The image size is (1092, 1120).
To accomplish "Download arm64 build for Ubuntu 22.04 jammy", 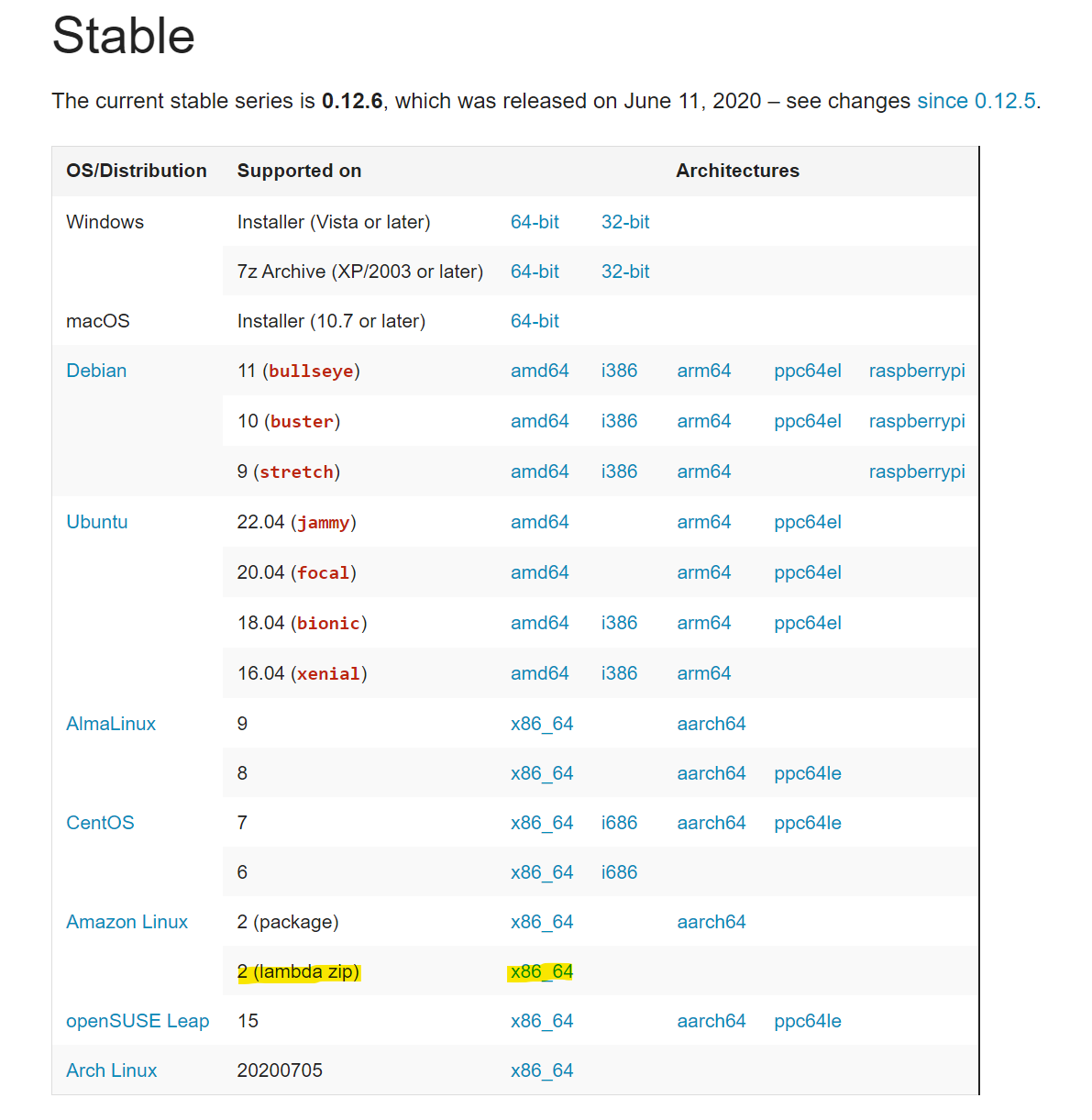I will tap(703, 521).
